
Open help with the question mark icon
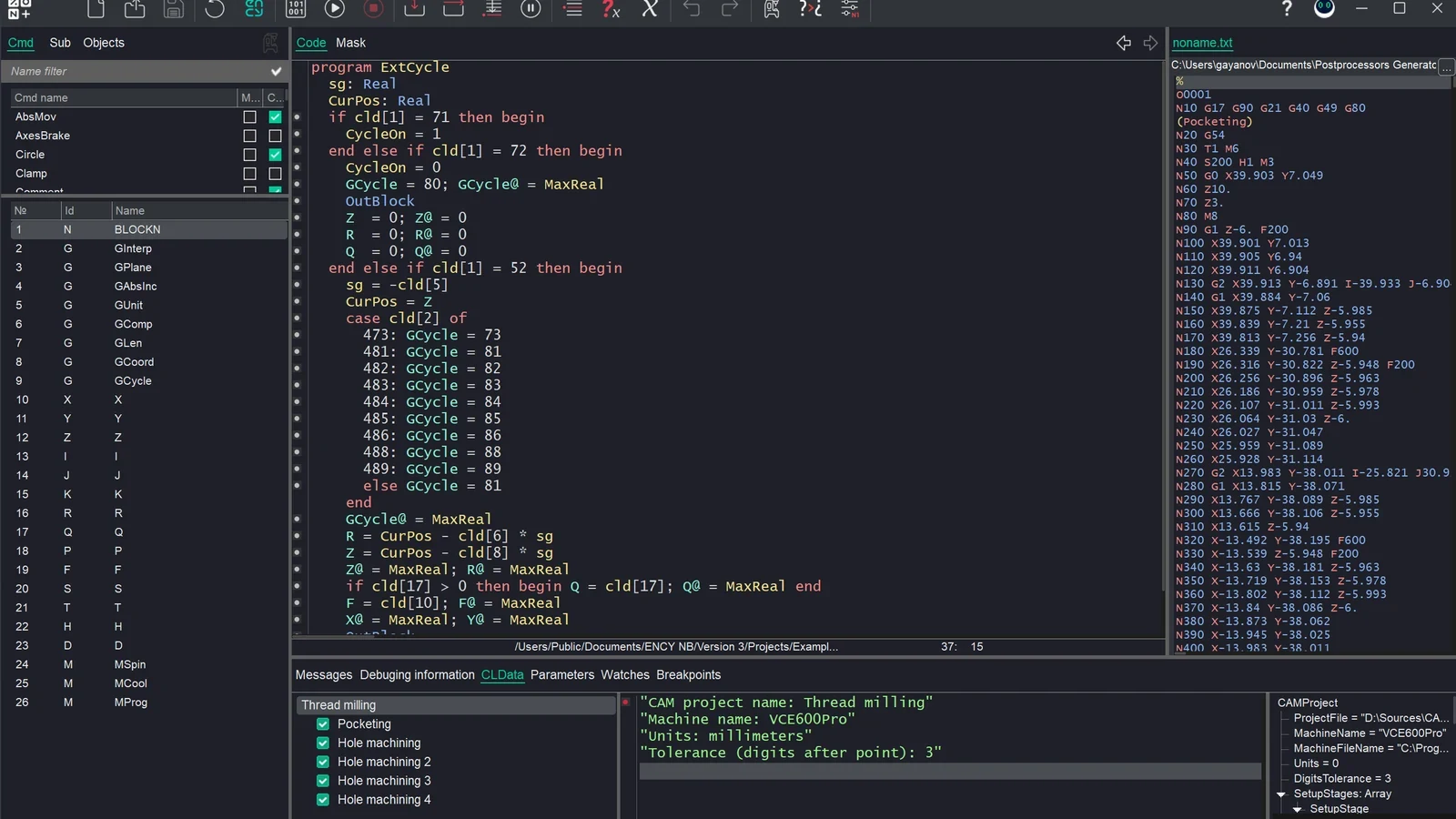(1286, 9)
